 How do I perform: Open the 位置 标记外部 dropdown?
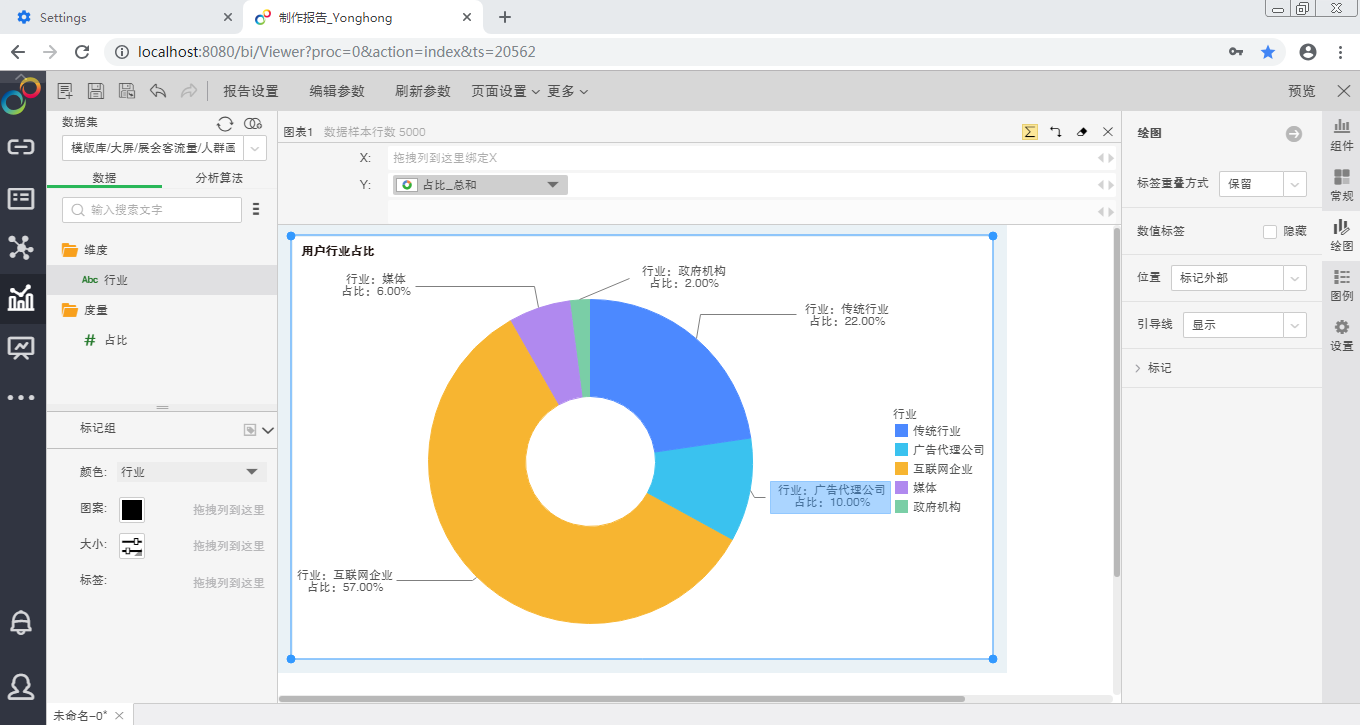(x=1238, y=278)
